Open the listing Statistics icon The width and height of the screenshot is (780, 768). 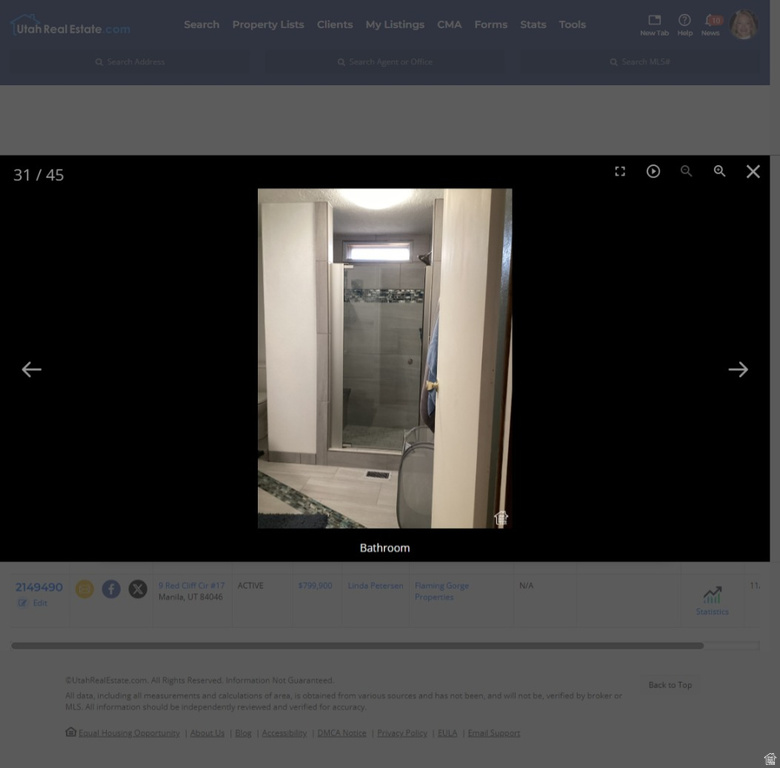tap(712, 599)
